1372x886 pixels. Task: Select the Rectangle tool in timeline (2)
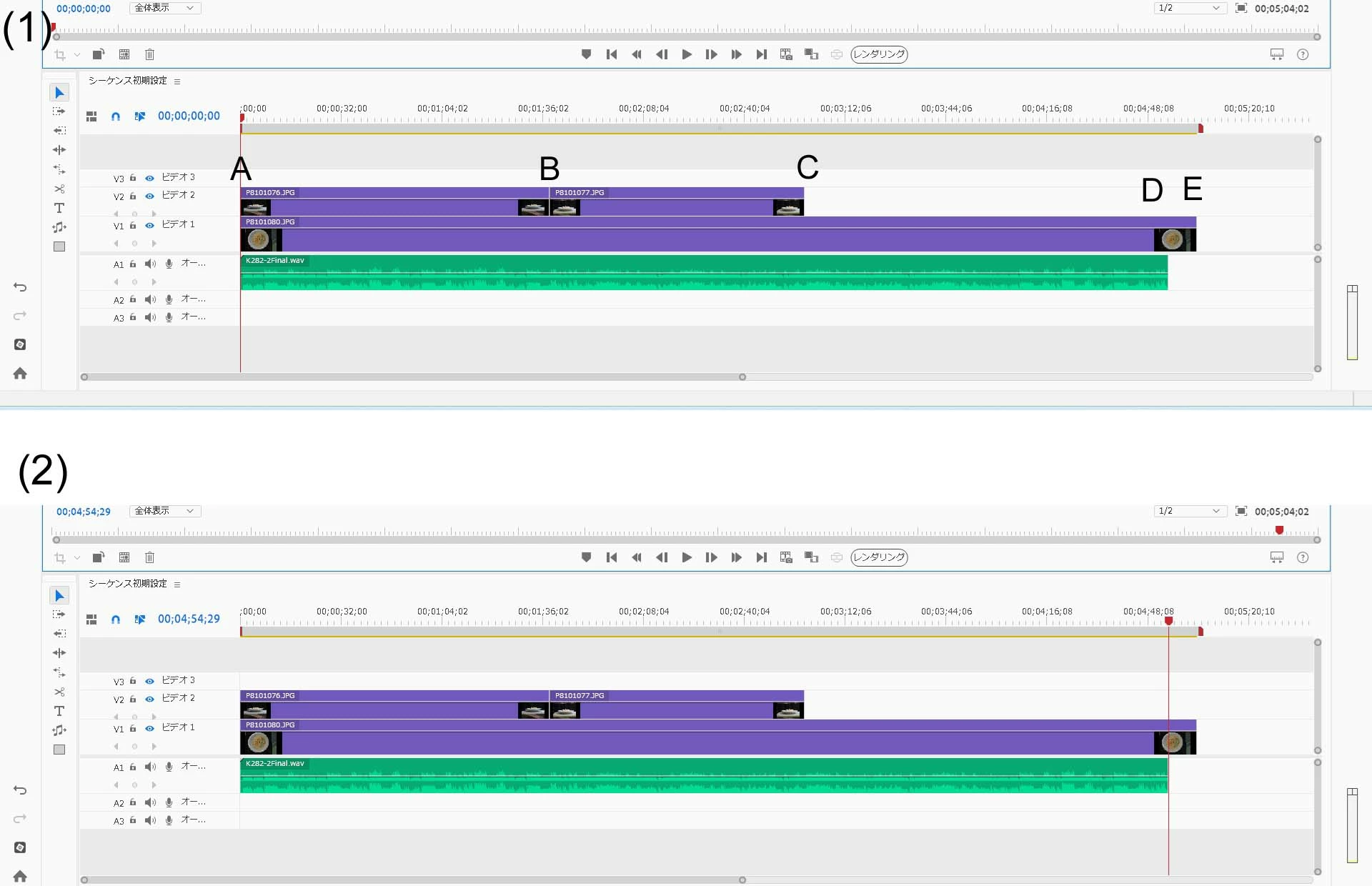click(x=59, y=750)
